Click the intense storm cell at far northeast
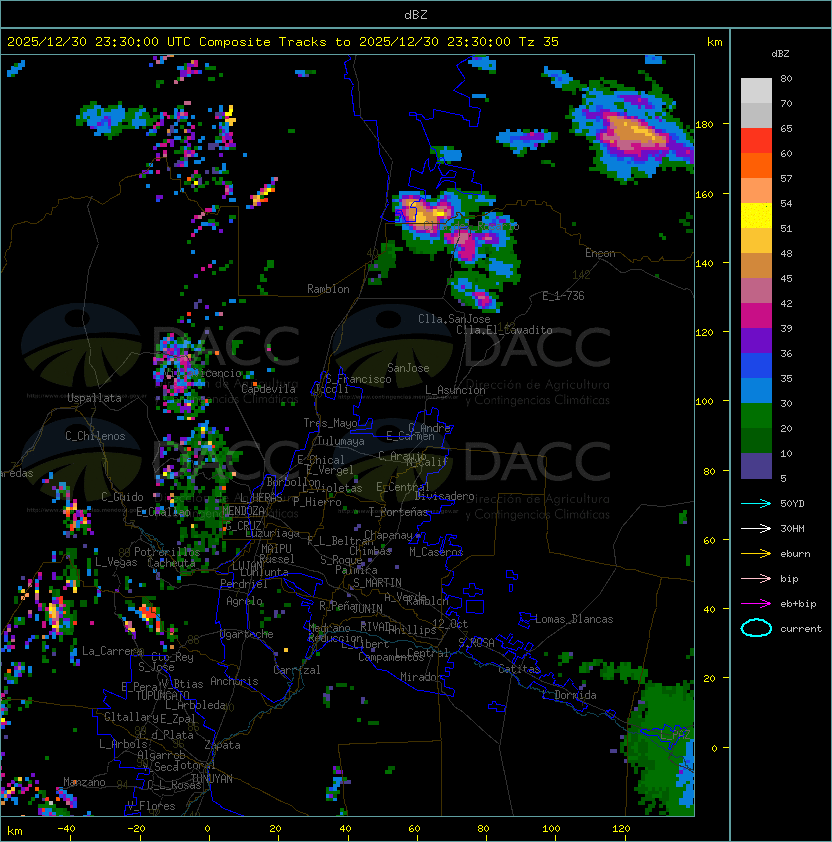The image size is (832, 842). pos(632,132)
